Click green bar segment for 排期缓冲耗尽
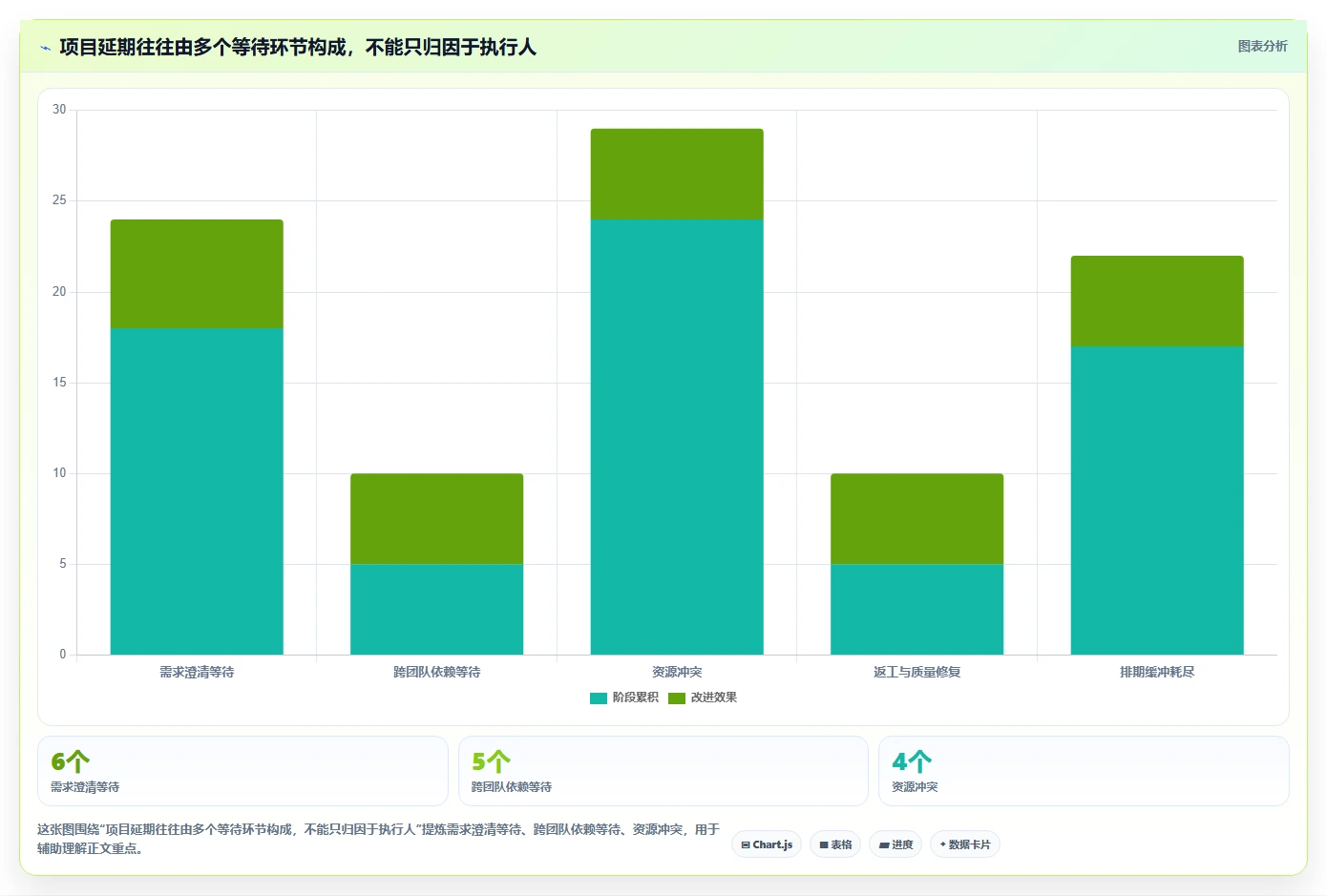The height and width of the screenshot is (896, 1327). click(x=1157, y=301)
